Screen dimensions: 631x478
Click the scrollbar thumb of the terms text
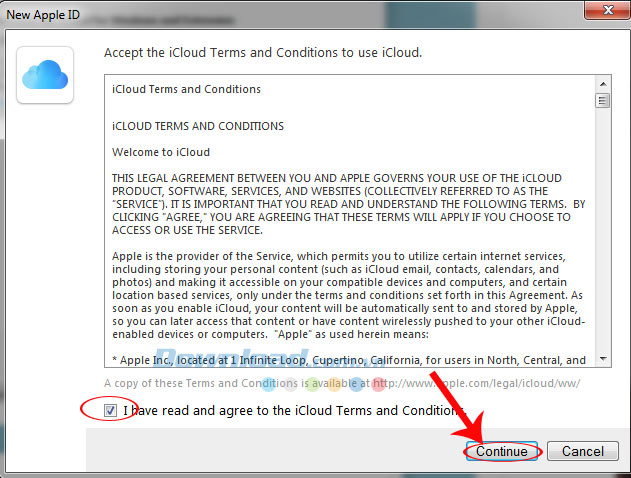(x=603, y=101)
